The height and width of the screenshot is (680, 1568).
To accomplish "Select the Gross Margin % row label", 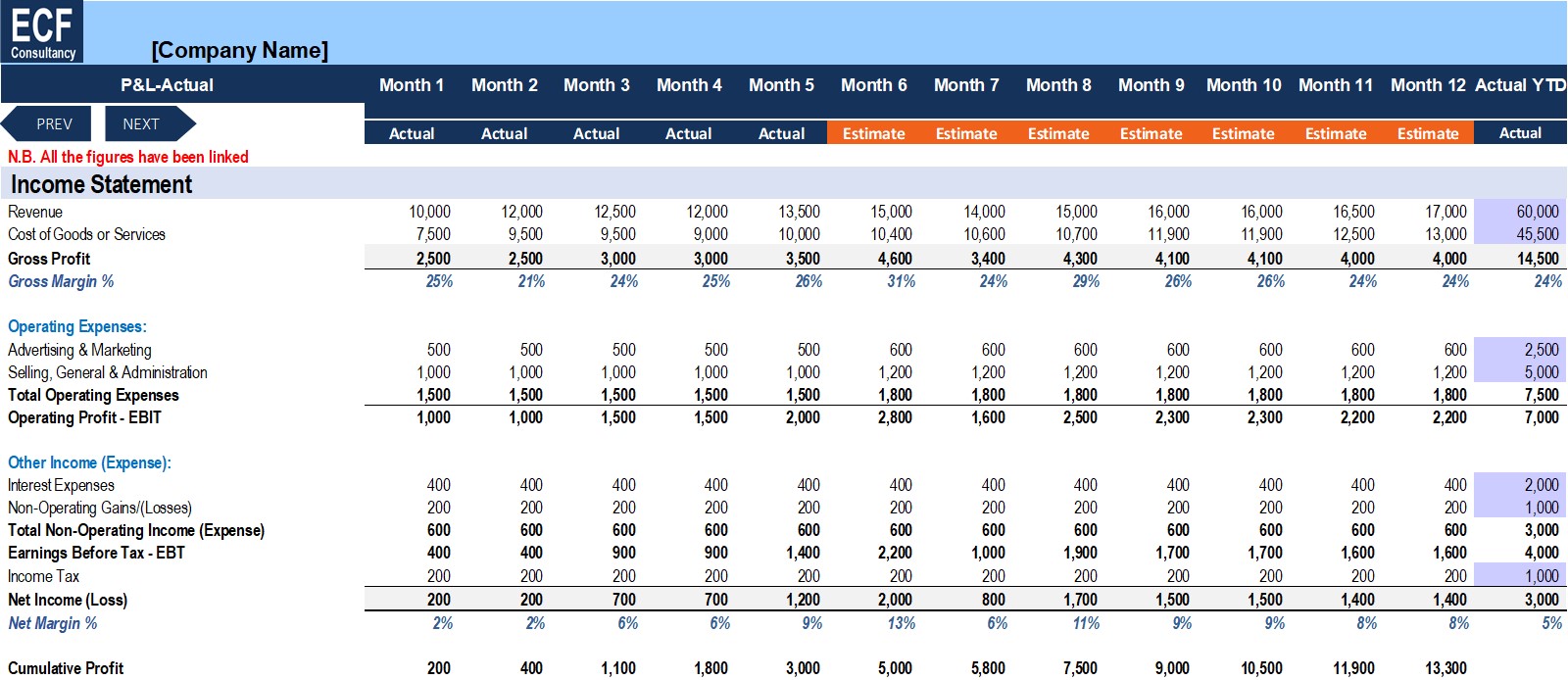I will pos(61,281).
